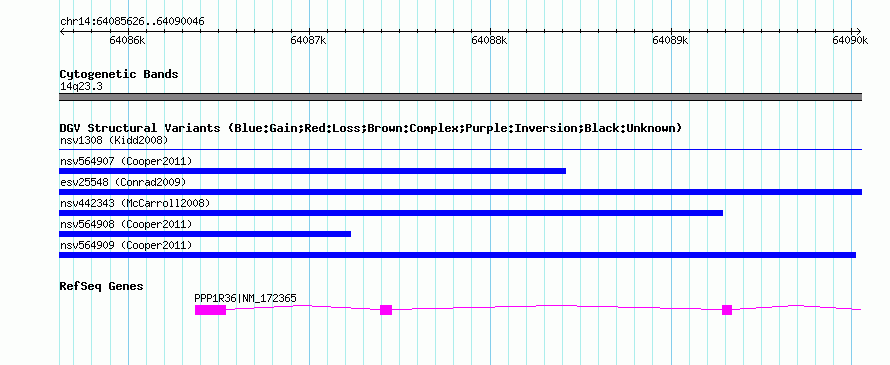The image size is (890, 365).
Task: Click the gray 14q23.3 cytoband bar
Action: tap(460, 97)
